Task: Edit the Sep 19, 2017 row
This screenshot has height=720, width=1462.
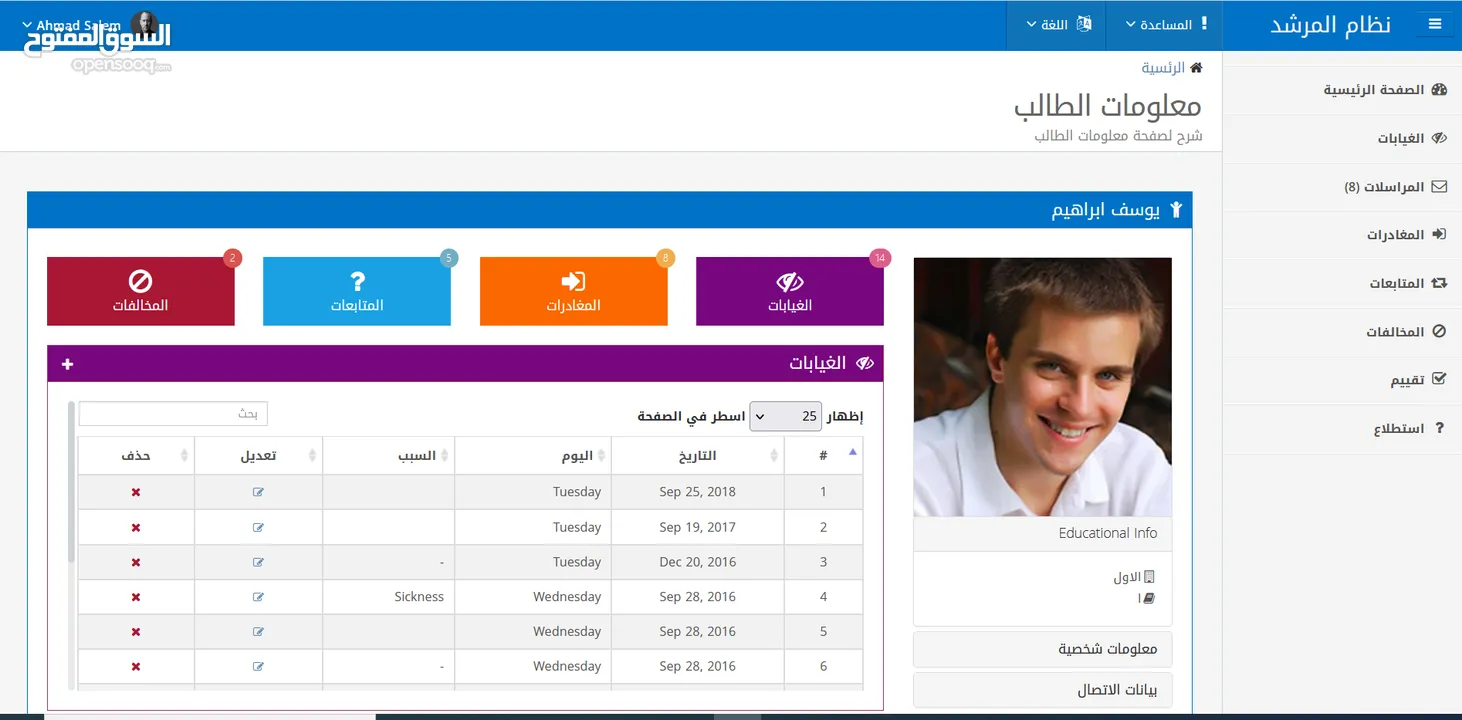Action: pyautogui.click(x=258, y=527)
